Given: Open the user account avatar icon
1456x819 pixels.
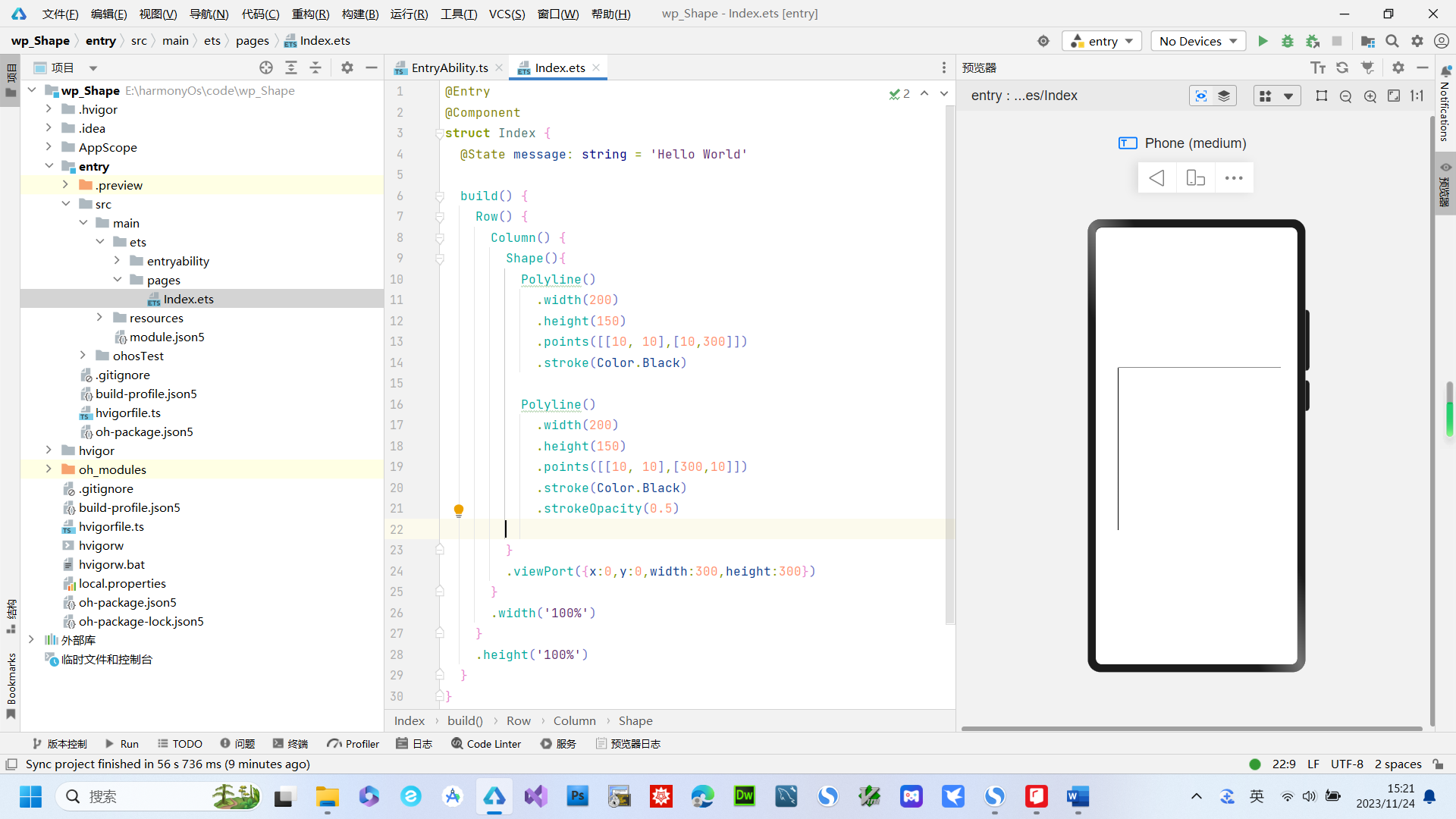Looking at the screenshot, I should tap(1442, 41).
